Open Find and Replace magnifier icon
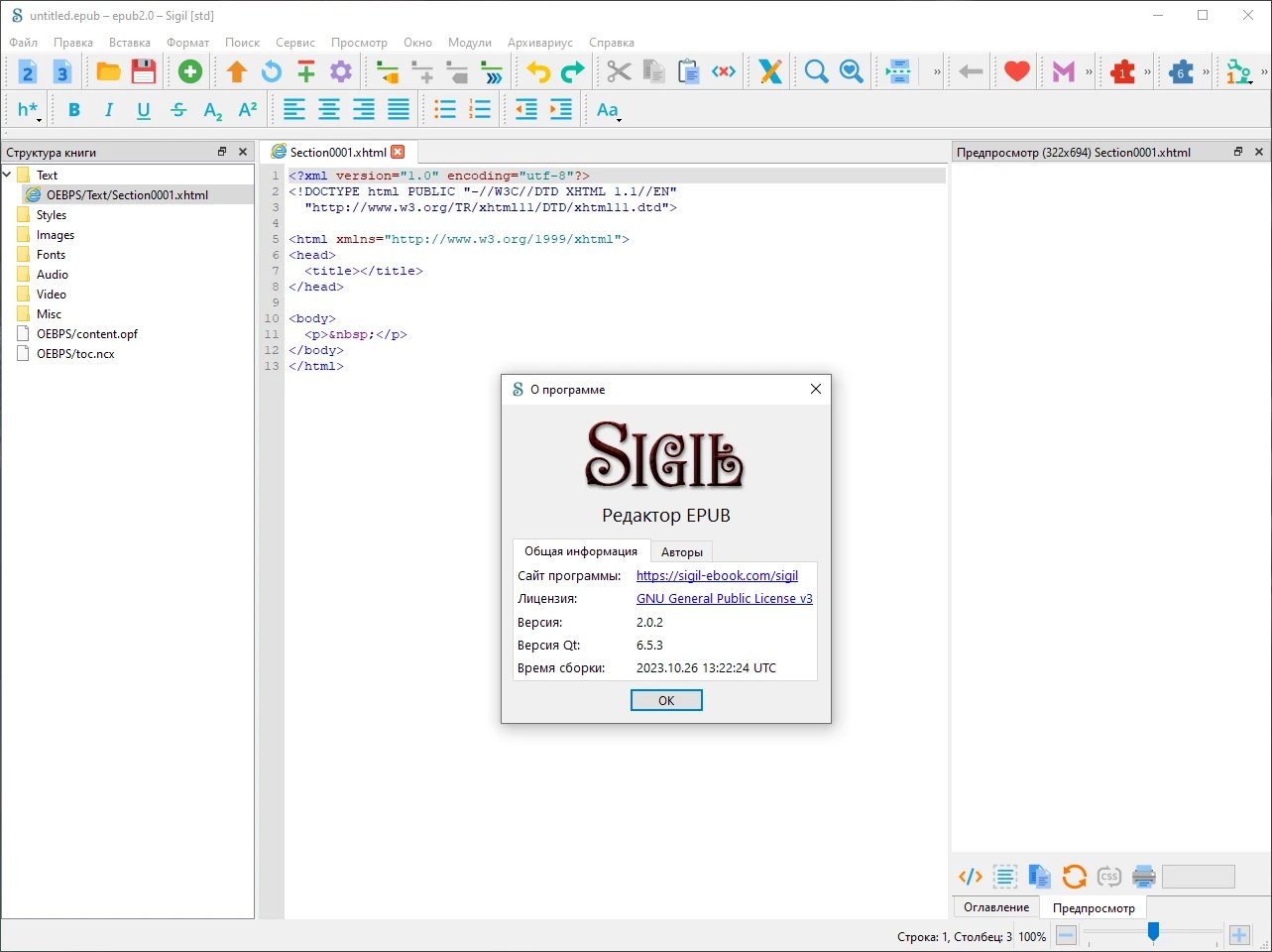Image resolution: width=1272 pixels, height=952 pixels. [816, 71]
